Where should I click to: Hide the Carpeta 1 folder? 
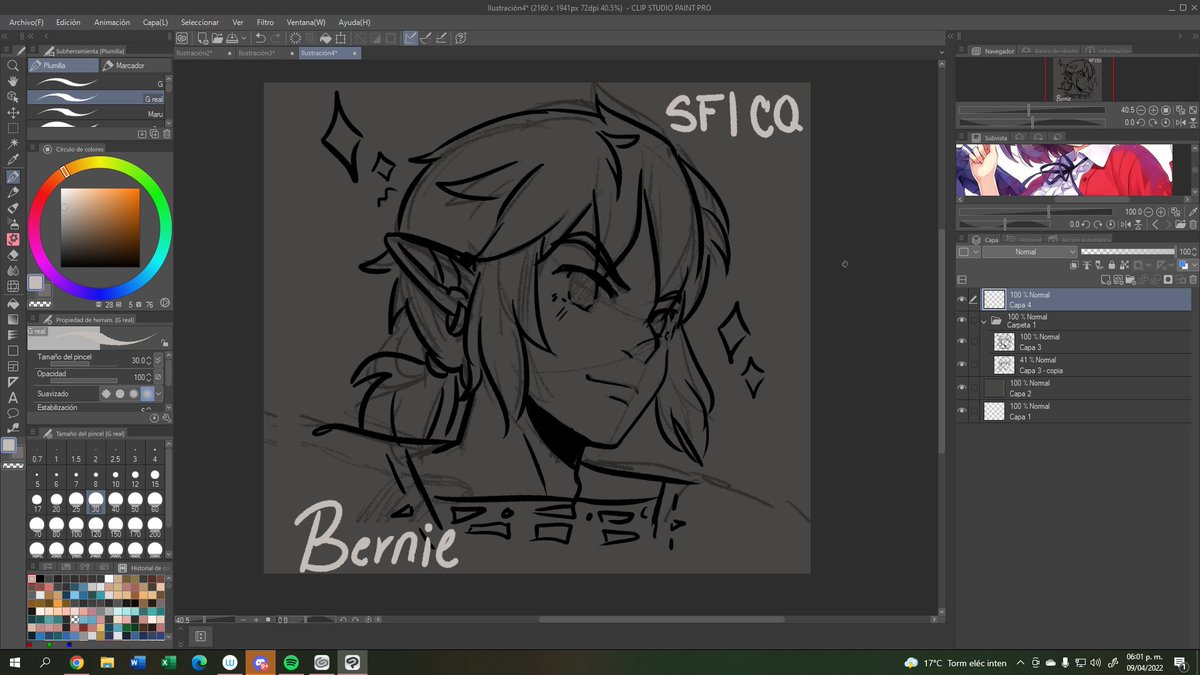(962, 320)
